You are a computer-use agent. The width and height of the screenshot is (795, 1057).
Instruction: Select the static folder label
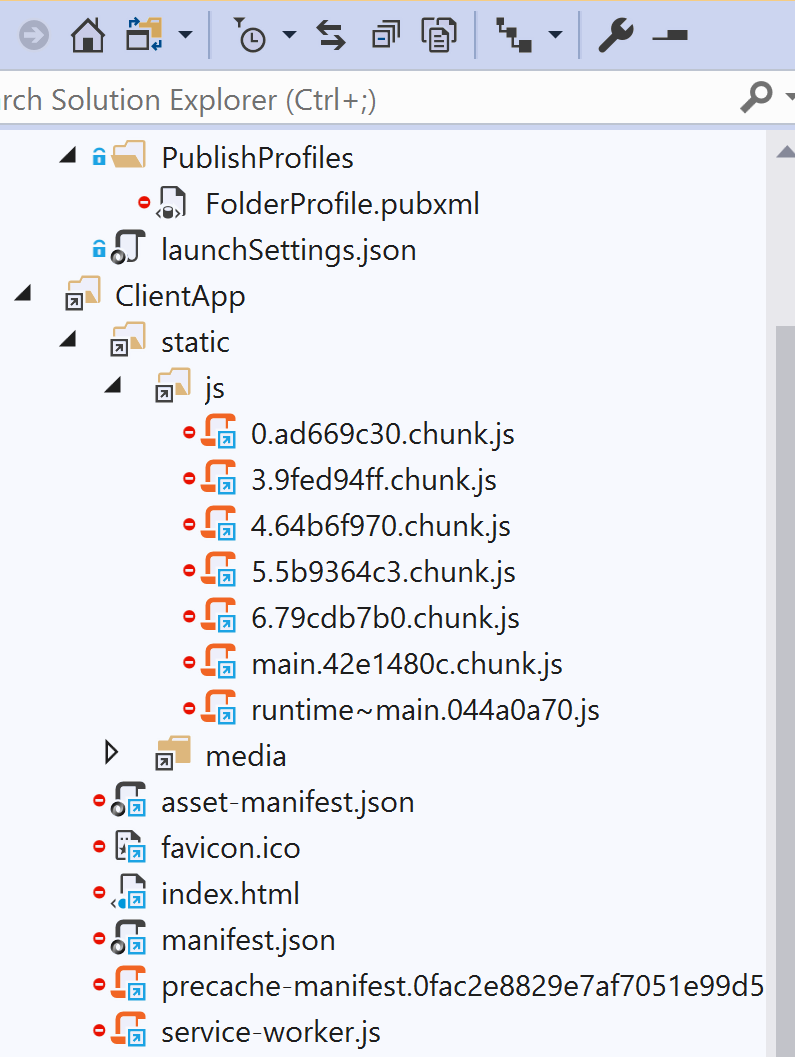[196, 342]
